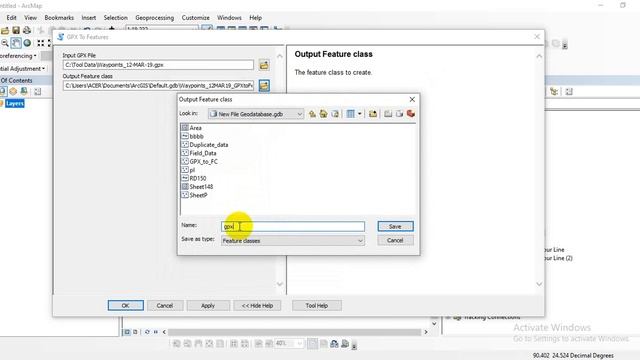Click Go to Home Folder icon
Image resolution: width=640 pixels, height=360 pixels.
pos(323,114)
